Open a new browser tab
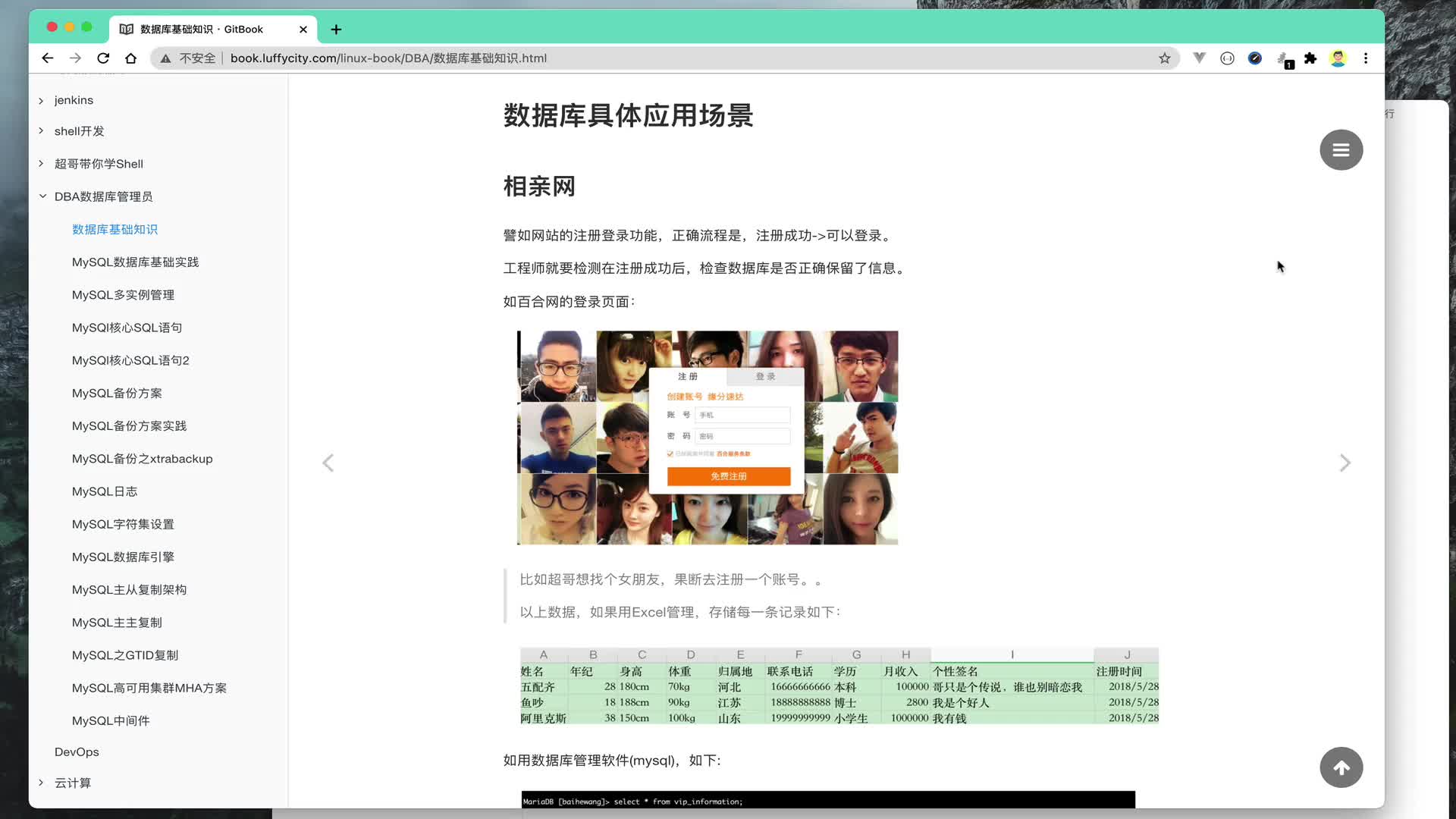The image size is (1456, 819). pos(336,30)
